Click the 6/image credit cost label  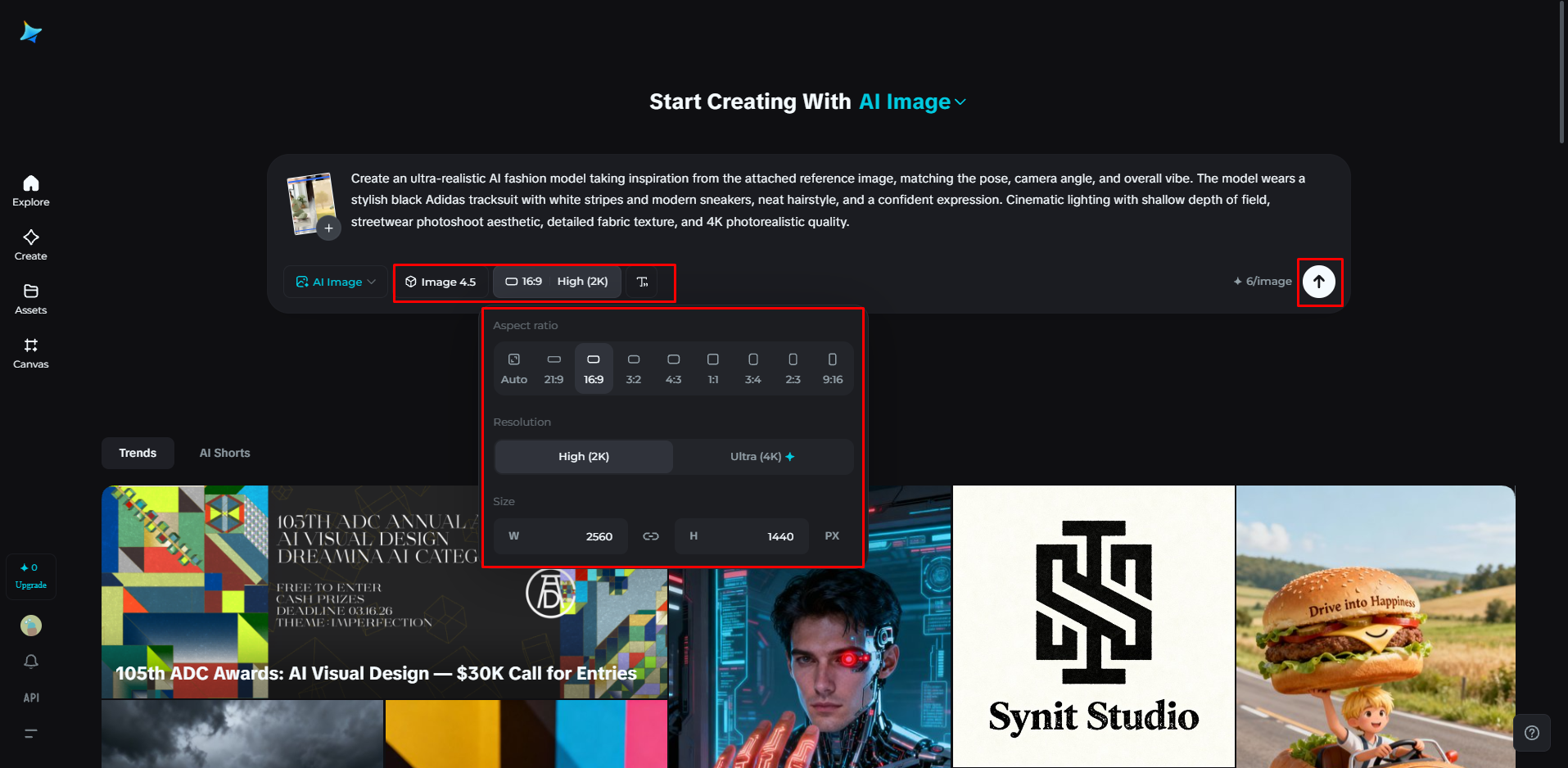tap(1263, 282)
